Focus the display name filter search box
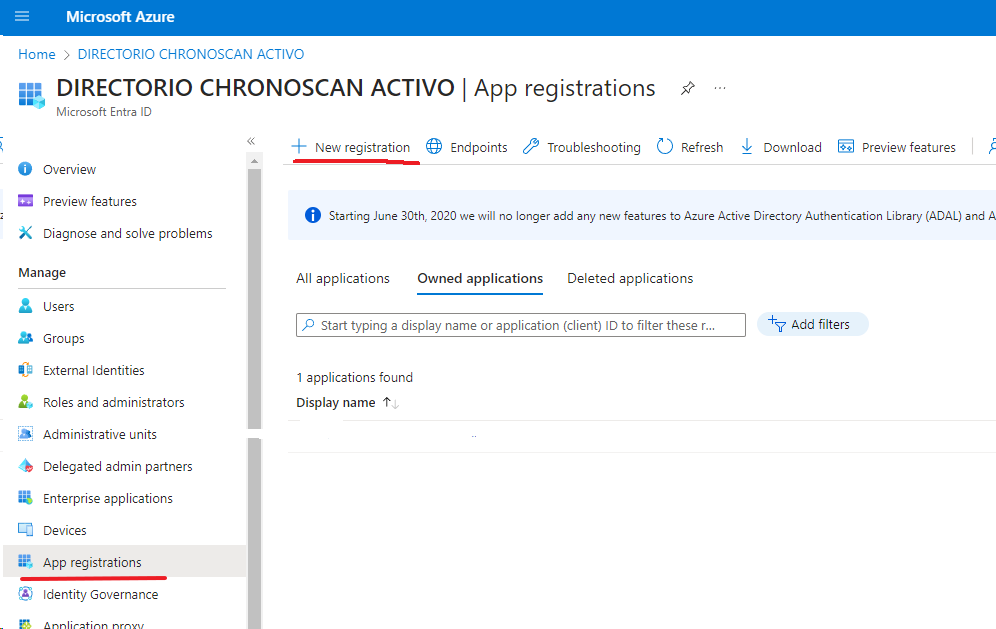Image resolution: width=996 pixels, height=629 pixels. pos(521,325)
